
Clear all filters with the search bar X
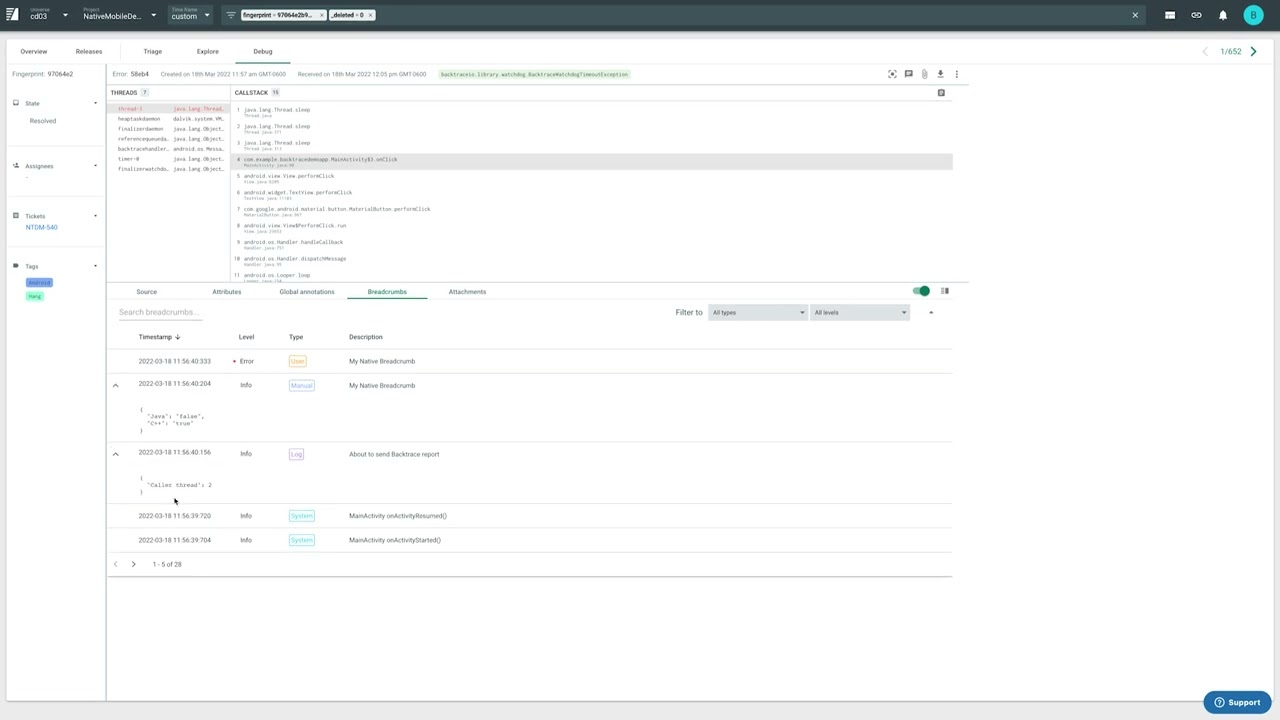tap(1135, 15)
